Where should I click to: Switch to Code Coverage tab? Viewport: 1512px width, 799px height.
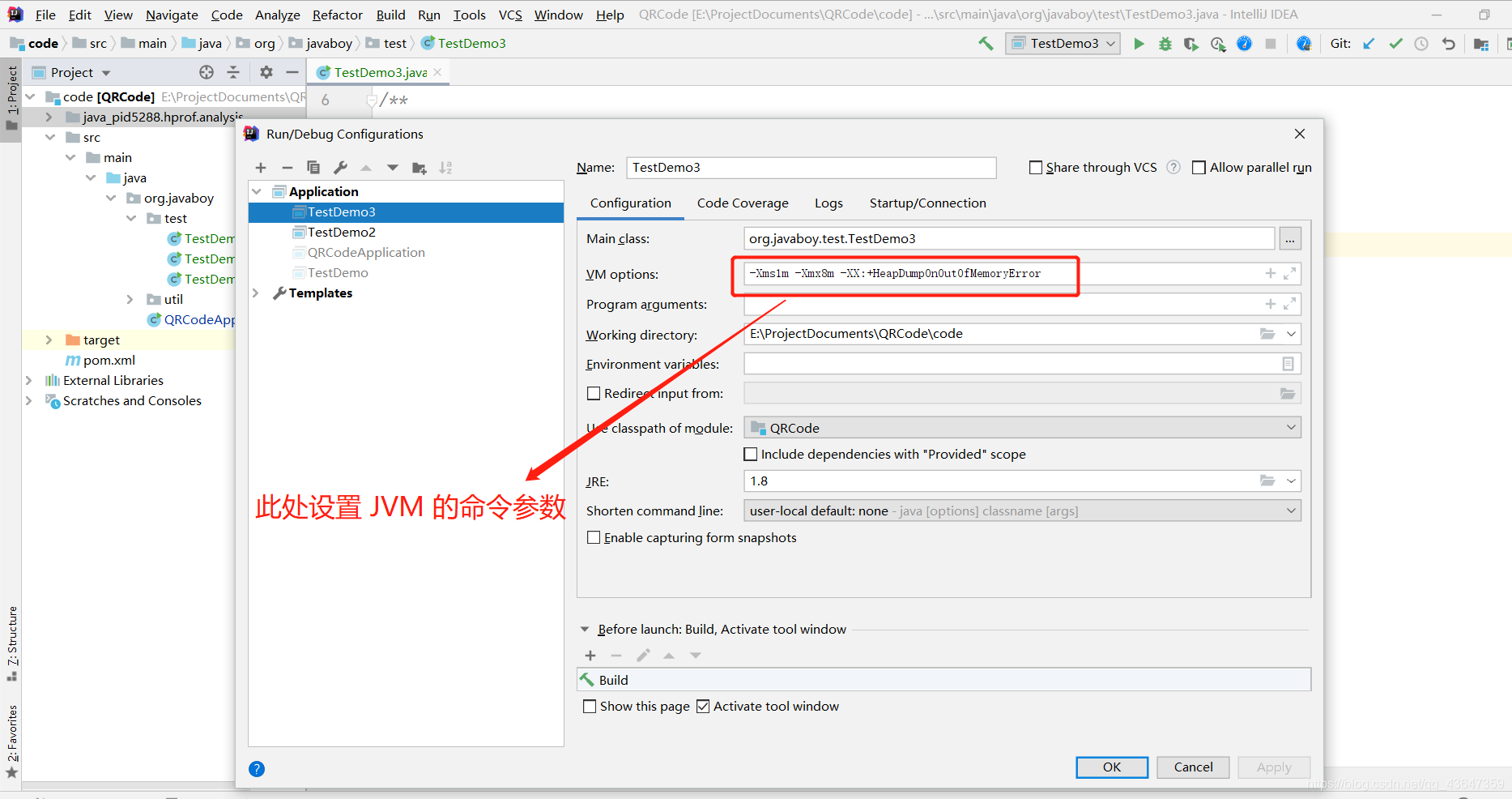[x=743, y=203]
